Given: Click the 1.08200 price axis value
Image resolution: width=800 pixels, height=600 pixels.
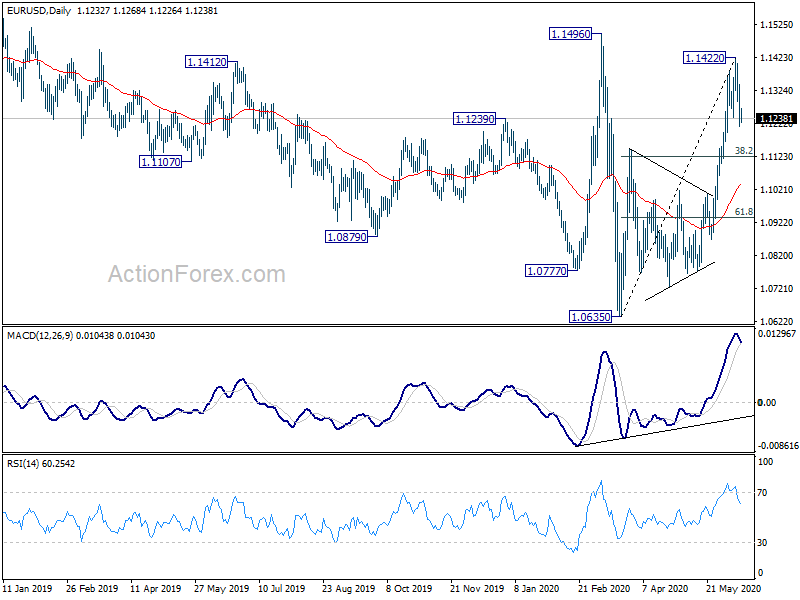Looking at the screenshot, I should click(x=777, y=256).
